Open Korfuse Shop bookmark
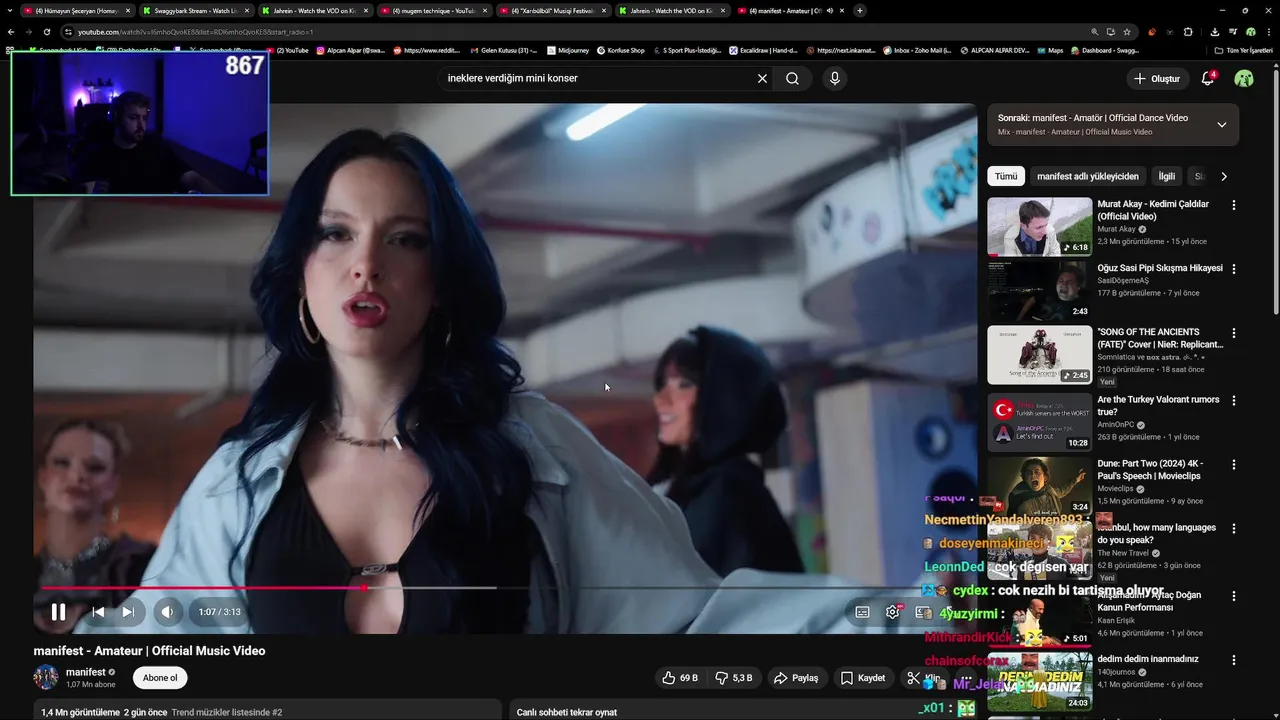The width and height of the screenshot is (1280, 720). (x=620, y=50)
